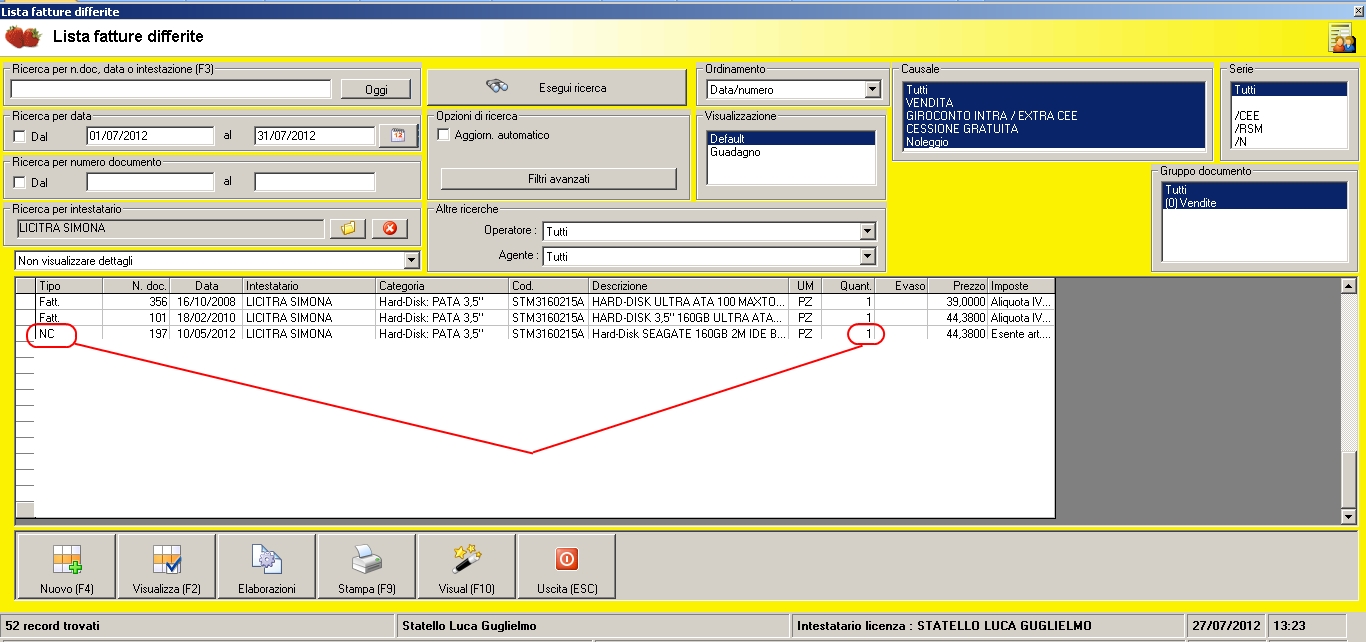Click the table scrollbar up arrow
Screen dimensions: 1366x642
point(1349,286)
